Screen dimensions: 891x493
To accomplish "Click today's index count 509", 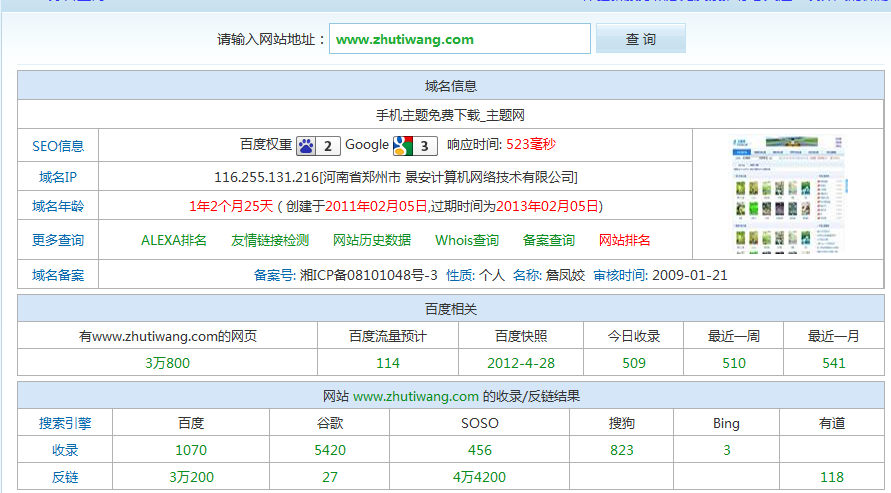I will tap(634, 363).
